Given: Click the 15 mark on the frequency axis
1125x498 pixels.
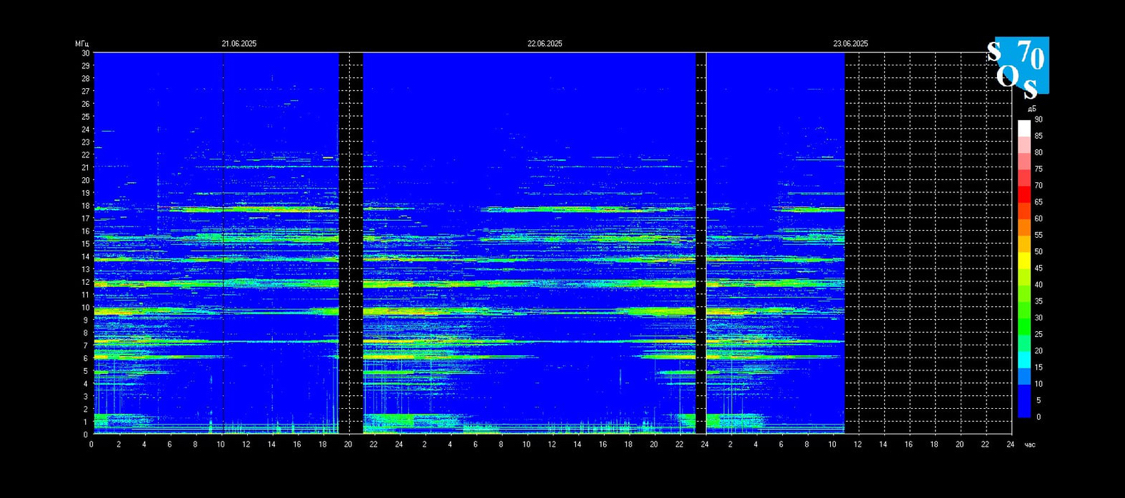Looking at the screenshot, I should point(85,244).
